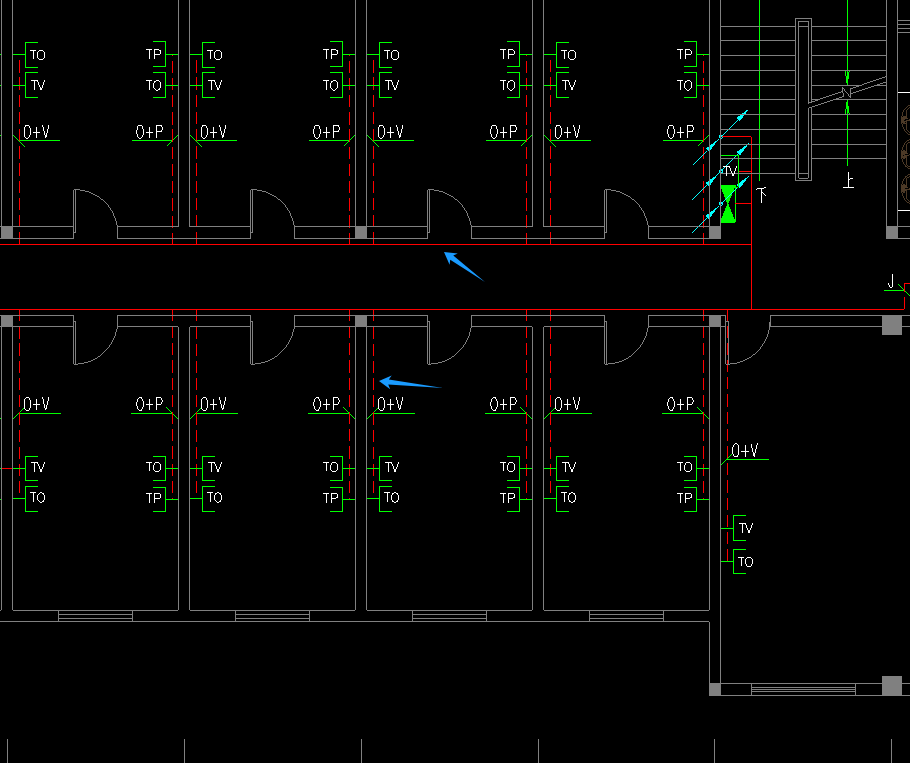Select the green valve symbol beside the staircase
This screenshot has width=910, height=763.
pyautogui.click(x=728, y=204)
